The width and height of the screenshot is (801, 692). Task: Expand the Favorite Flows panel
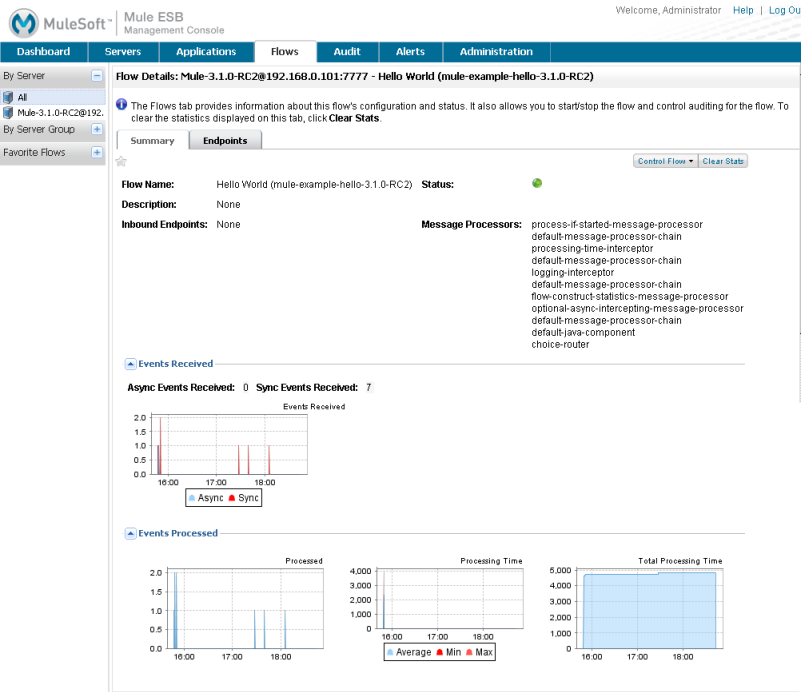[97, 152]
